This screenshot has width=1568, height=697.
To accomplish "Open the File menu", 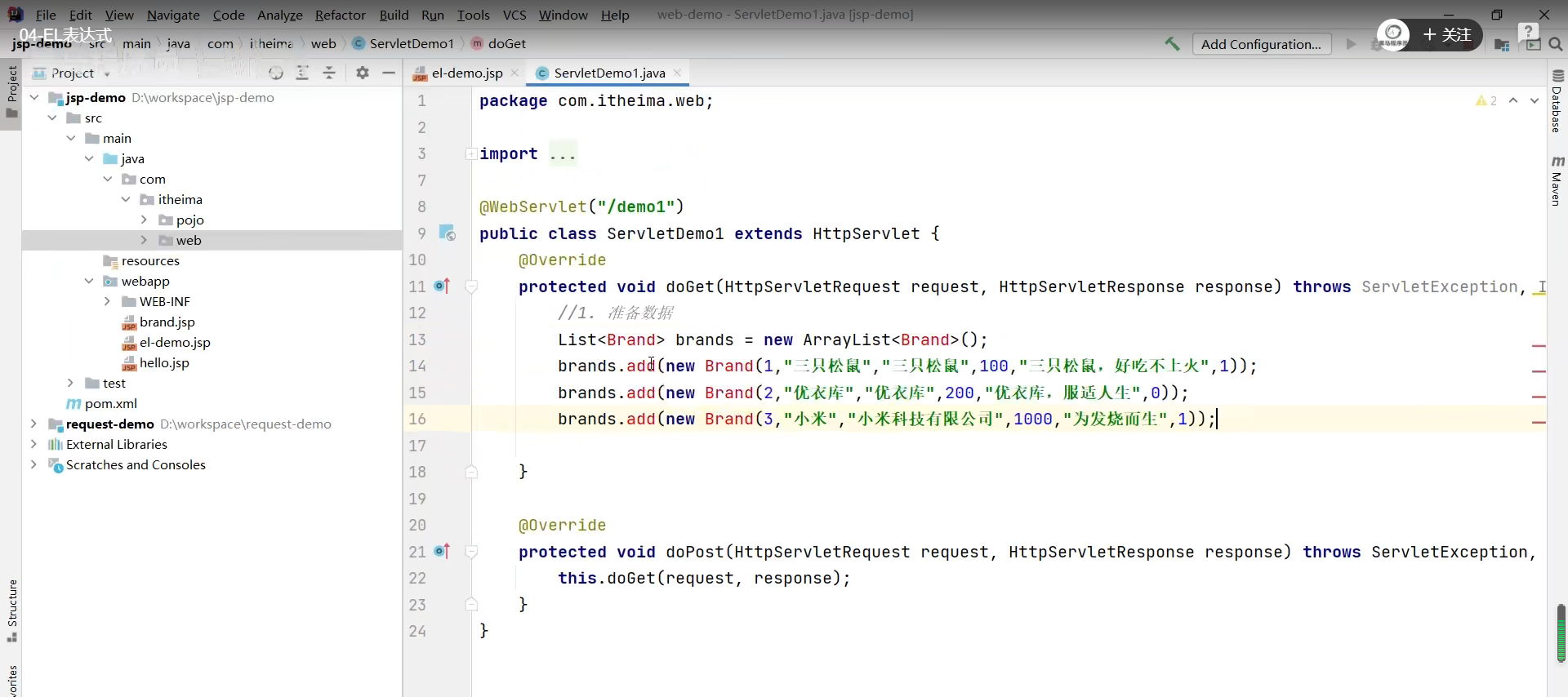I will point(46,15).
